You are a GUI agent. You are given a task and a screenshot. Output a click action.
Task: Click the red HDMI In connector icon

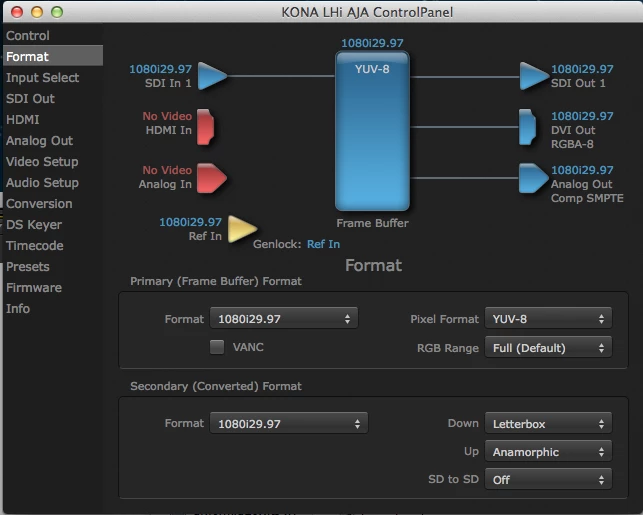click(205, 127)
